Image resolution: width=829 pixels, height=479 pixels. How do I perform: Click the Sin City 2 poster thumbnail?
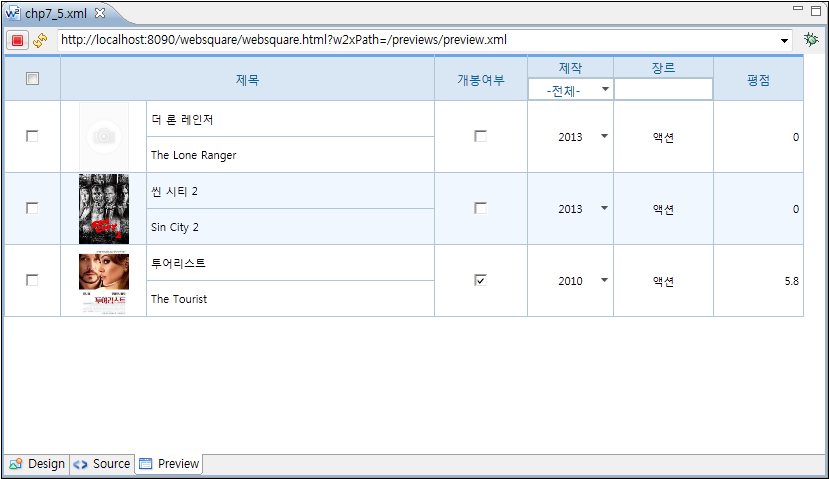[104, 209]
